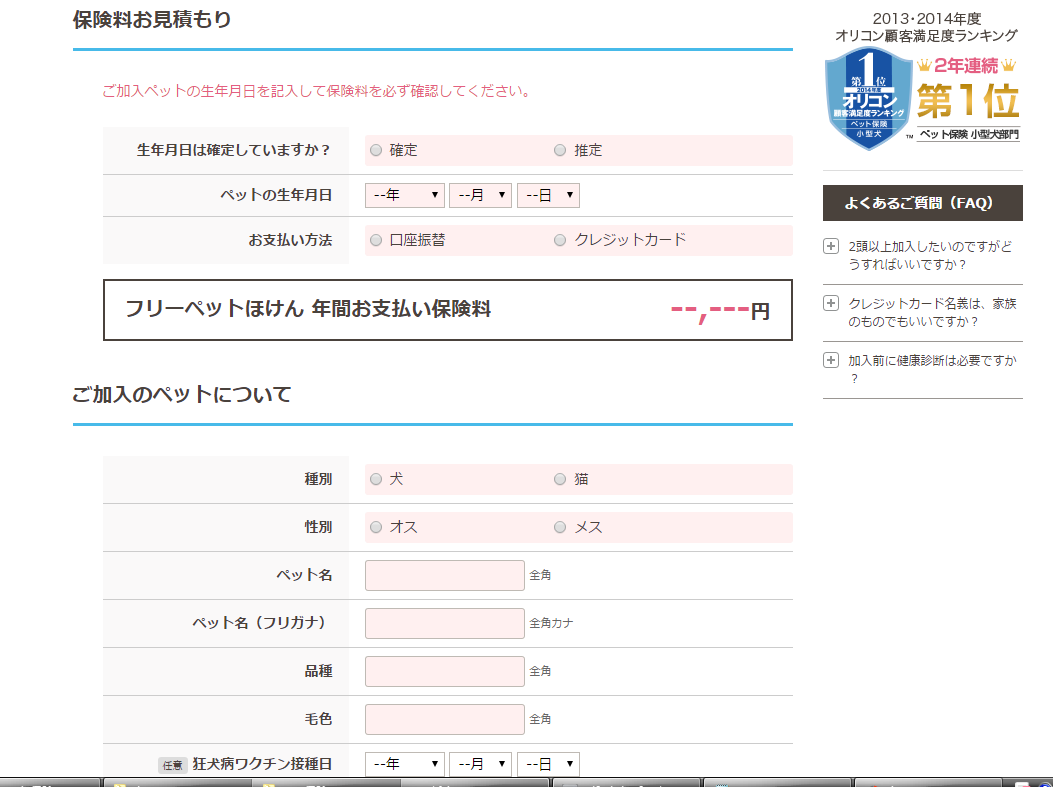Open the pet birth day dropdown

[548, 195]
